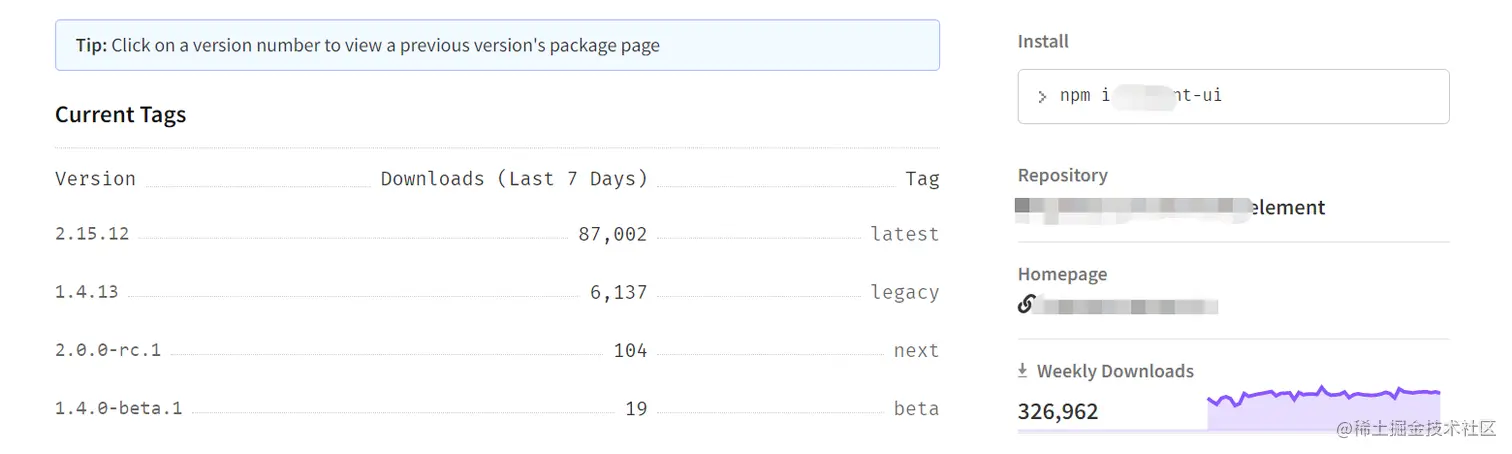Click the weekly downloads sparkline chart
This screenshot has width=1512, height=454.
1323,407
